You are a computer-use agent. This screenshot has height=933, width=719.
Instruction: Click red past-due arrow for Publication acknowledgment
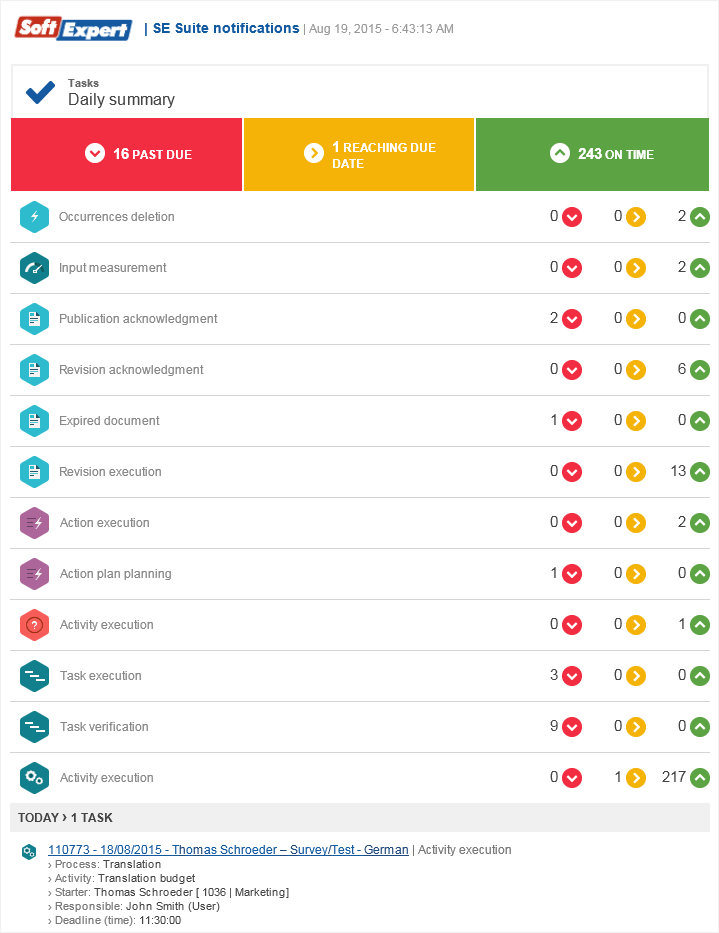tap(572, 319)
